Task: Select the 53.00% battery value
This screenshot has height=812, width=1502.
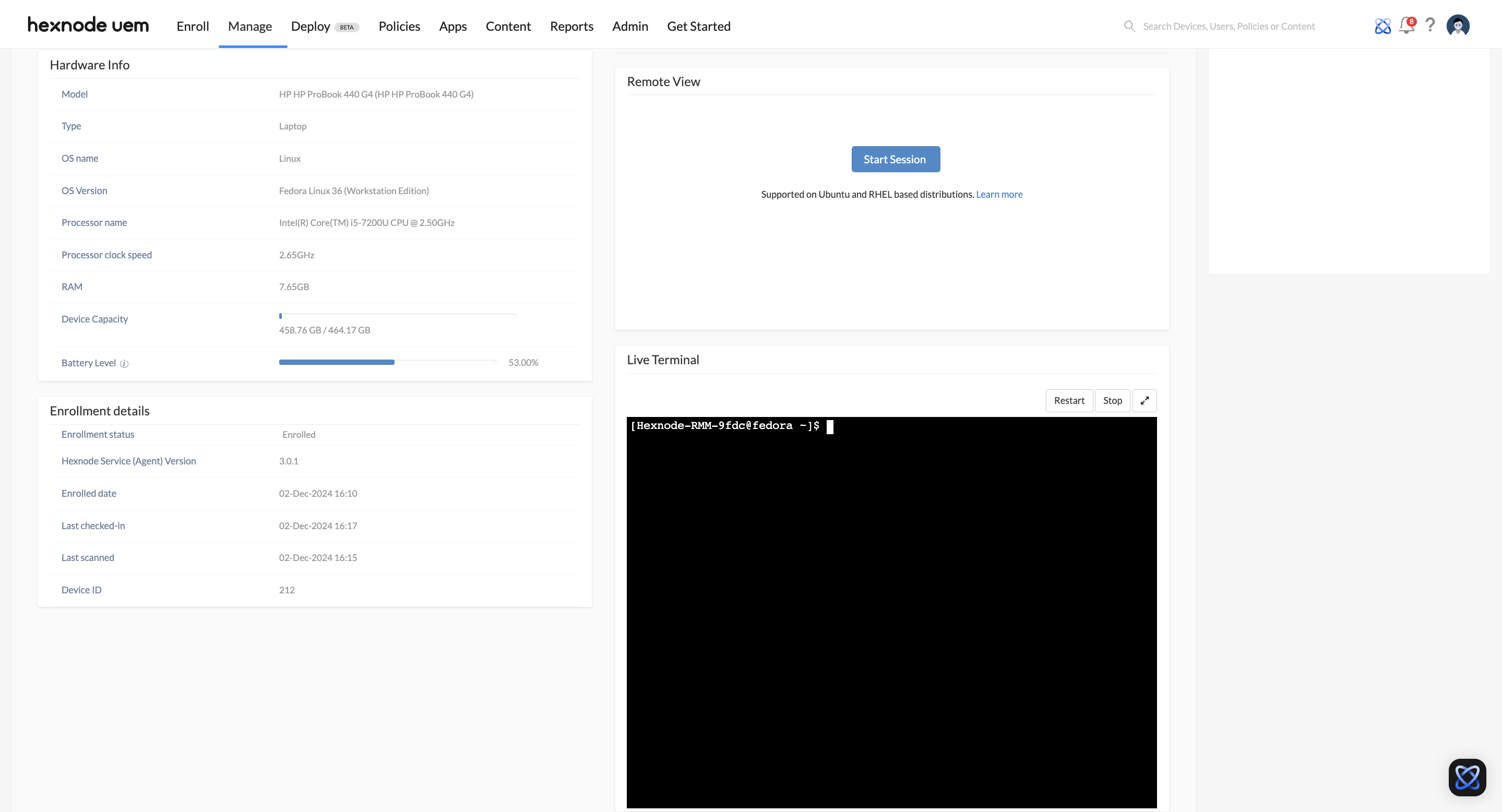Action: point(523,363)
